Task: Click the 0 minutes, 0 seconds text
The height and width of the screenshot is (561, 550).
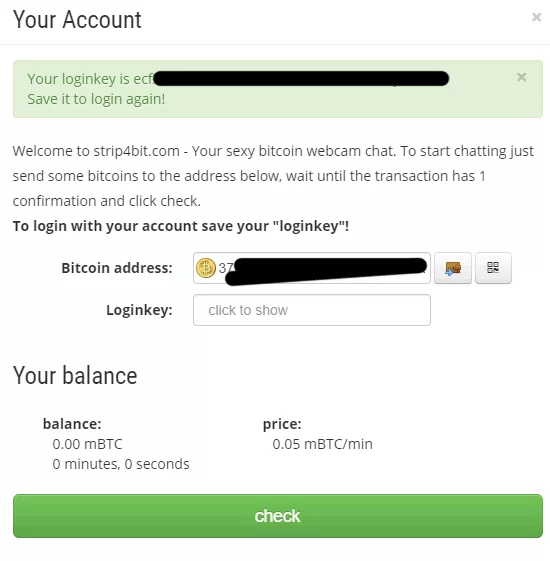Action: [121, 464]
